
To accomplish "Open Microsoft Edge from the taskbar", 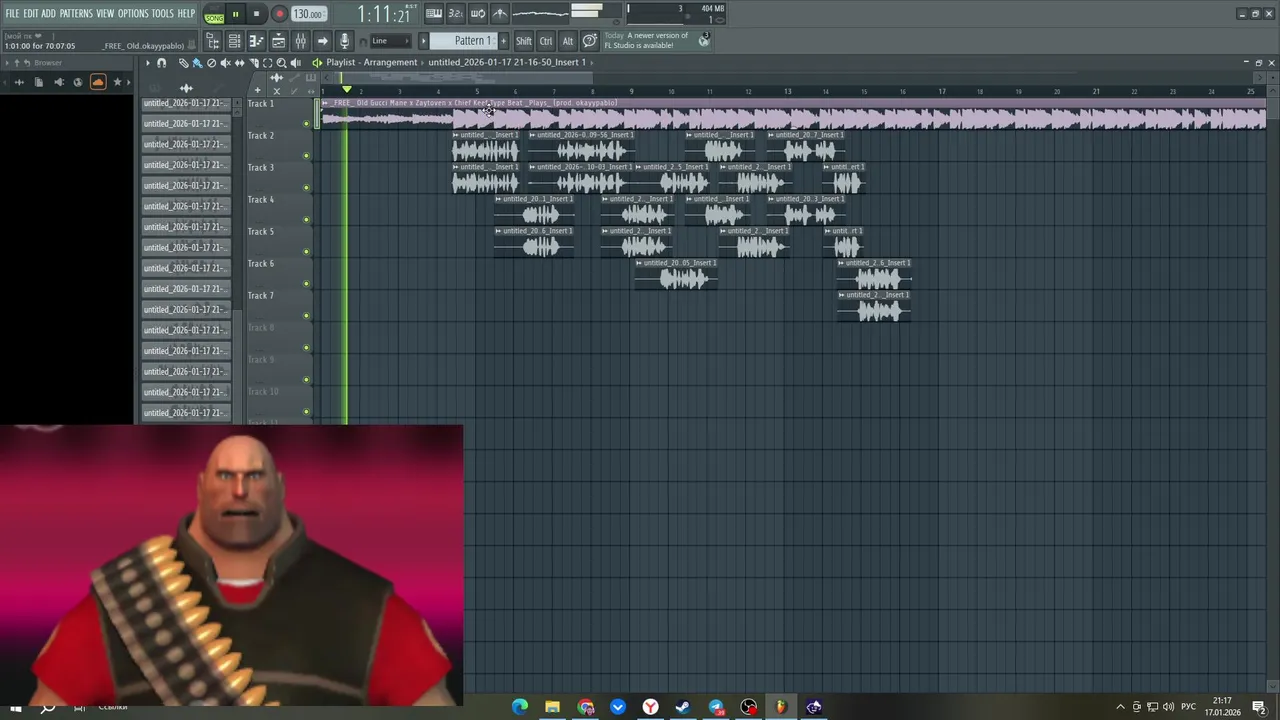I will pyautogui.click(x=520, y=707).
